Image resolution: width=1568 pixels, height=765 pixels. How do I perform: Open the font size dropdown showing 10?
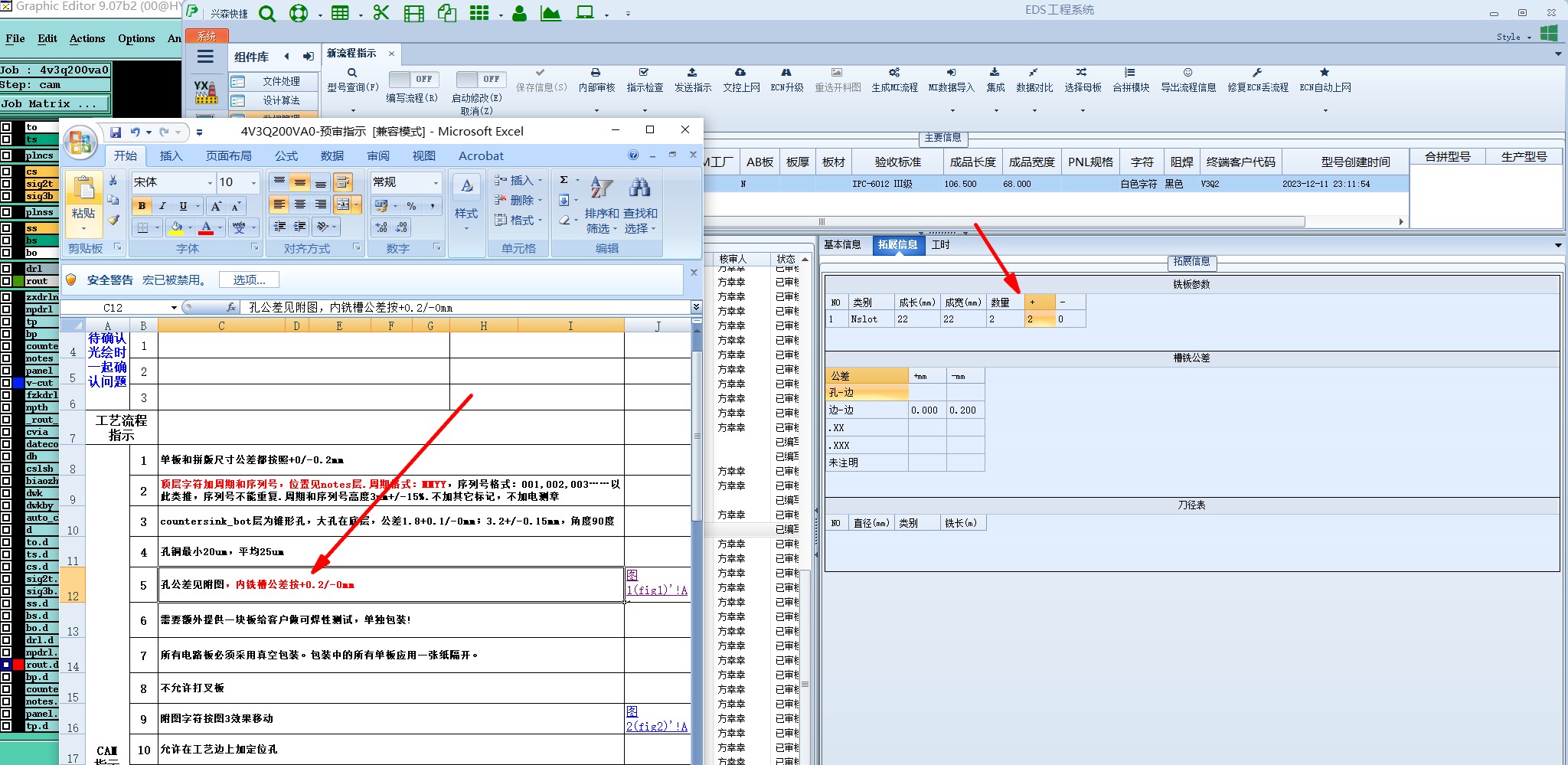tap(253, 182)
